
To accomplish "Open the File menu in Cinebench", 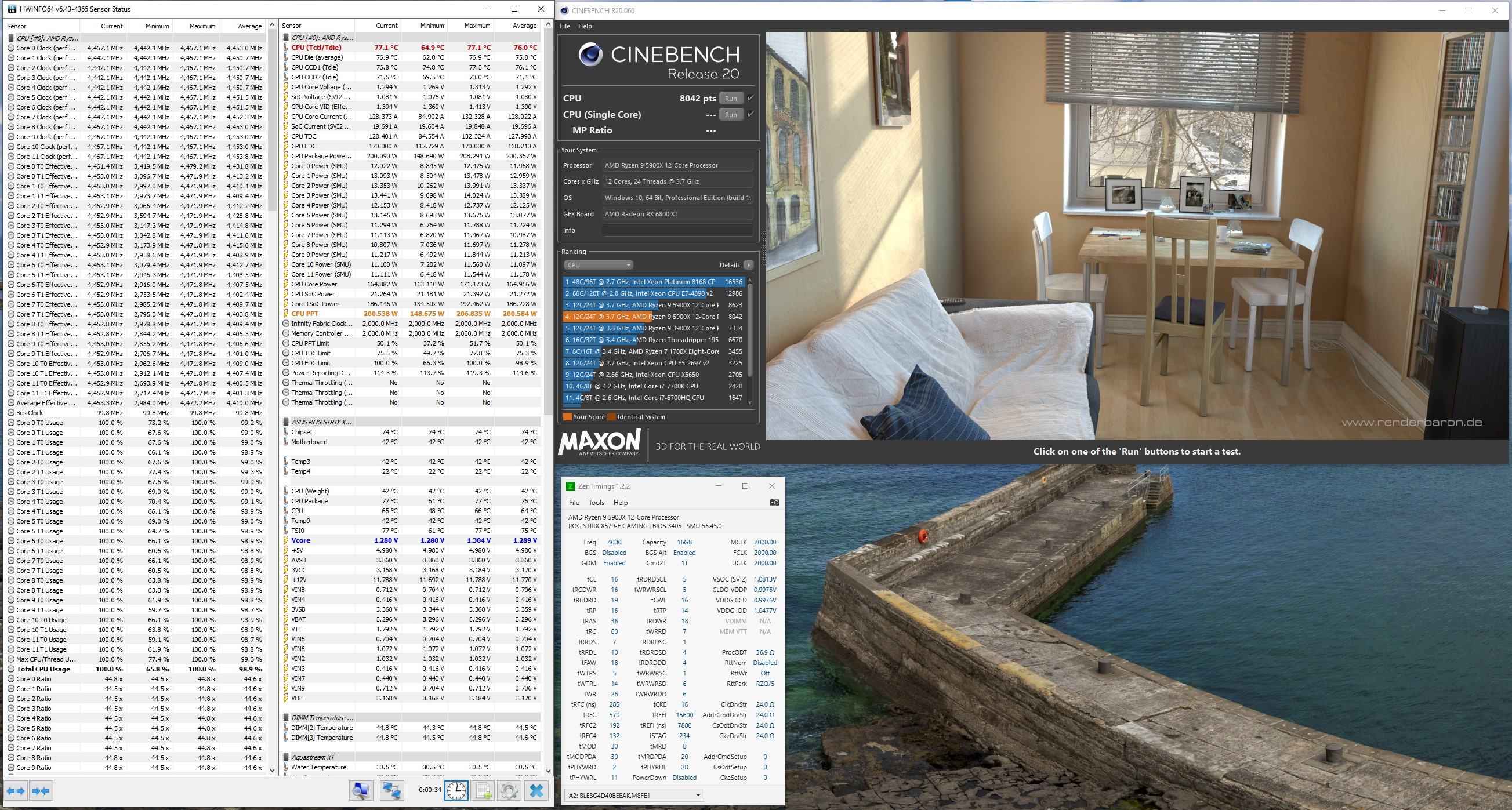I will coord(565,26).
